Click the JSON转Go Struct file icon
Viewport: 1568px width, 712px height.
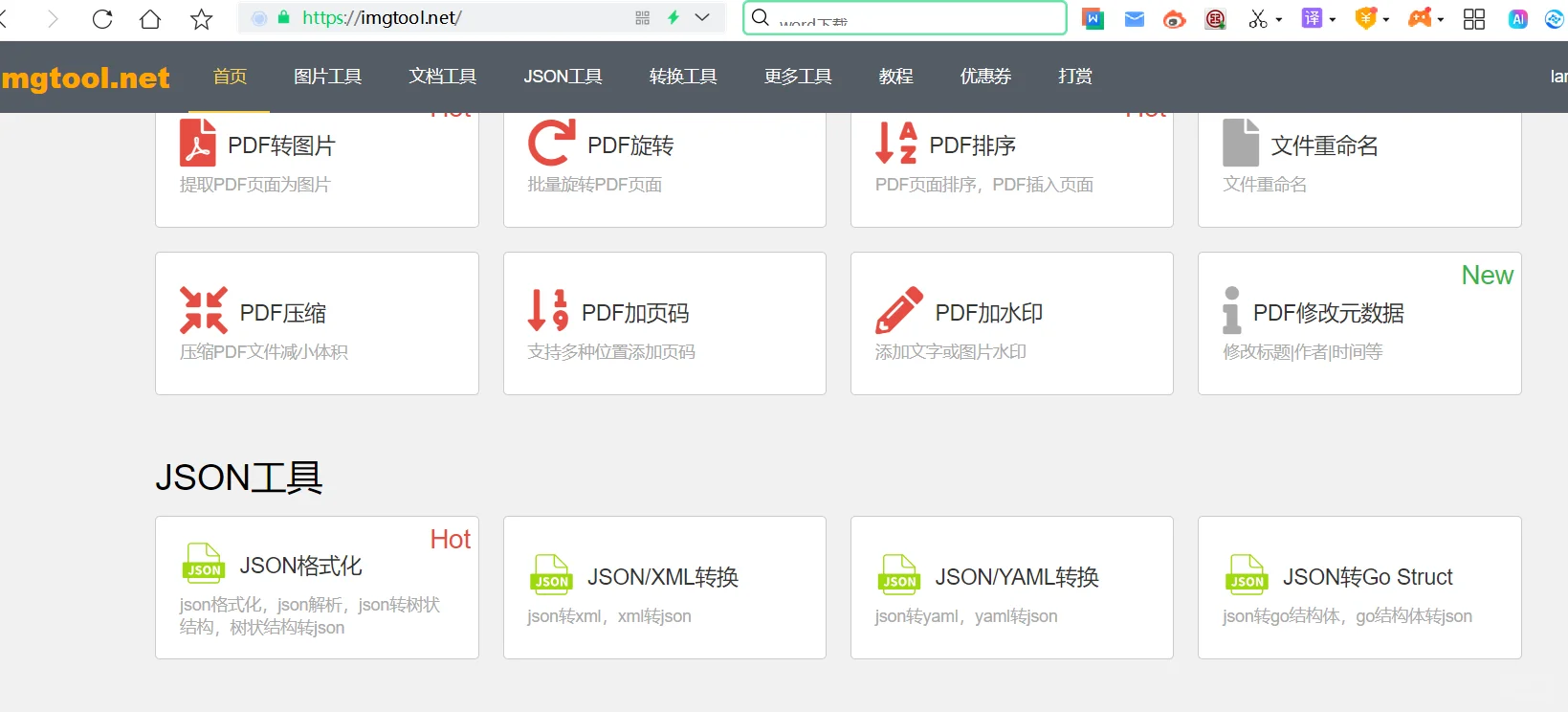pyautogui.click(x=1247, y=575)
